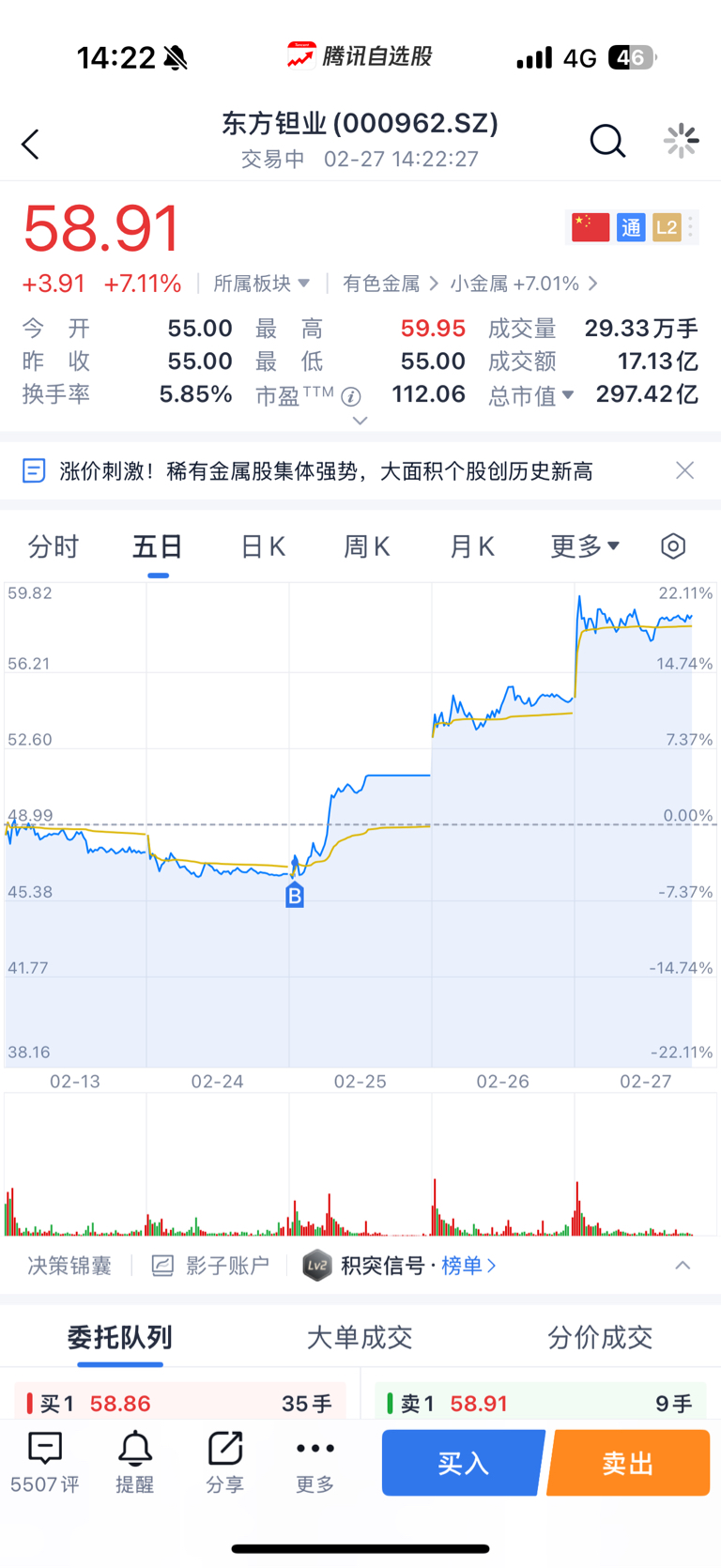This screenshot has width=721, height=1568.
Task: Tap the blue B buy marker on chart
Action: tap(295, 896)
